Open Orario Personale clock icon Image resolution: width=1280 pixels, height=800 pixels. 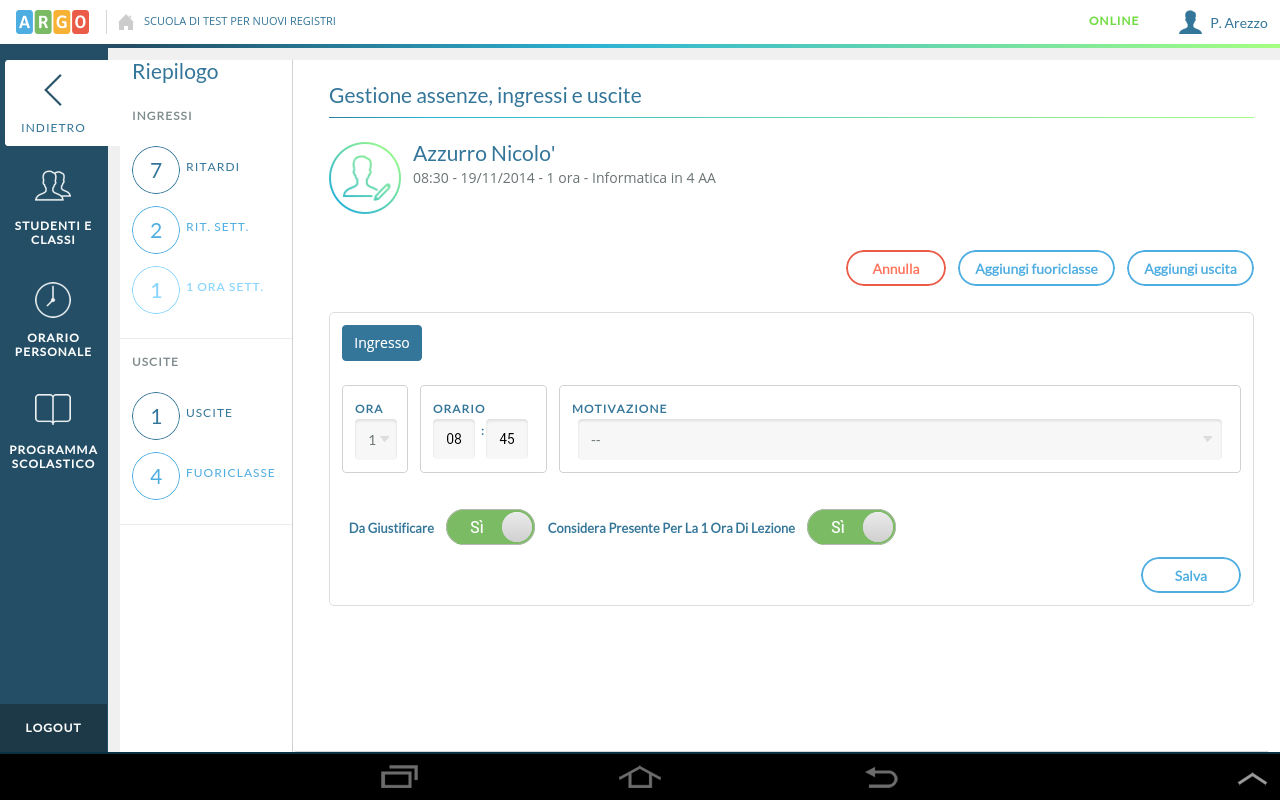click(53, 300)
